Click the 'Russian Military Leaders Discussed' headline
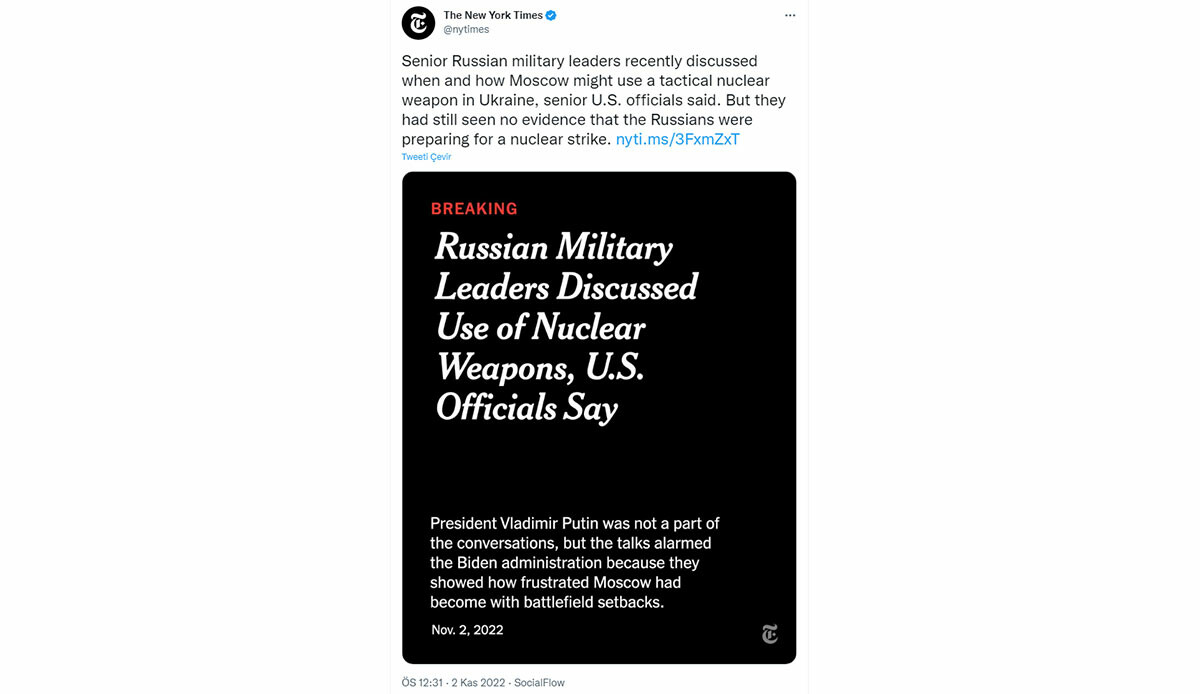 (565, 267)
